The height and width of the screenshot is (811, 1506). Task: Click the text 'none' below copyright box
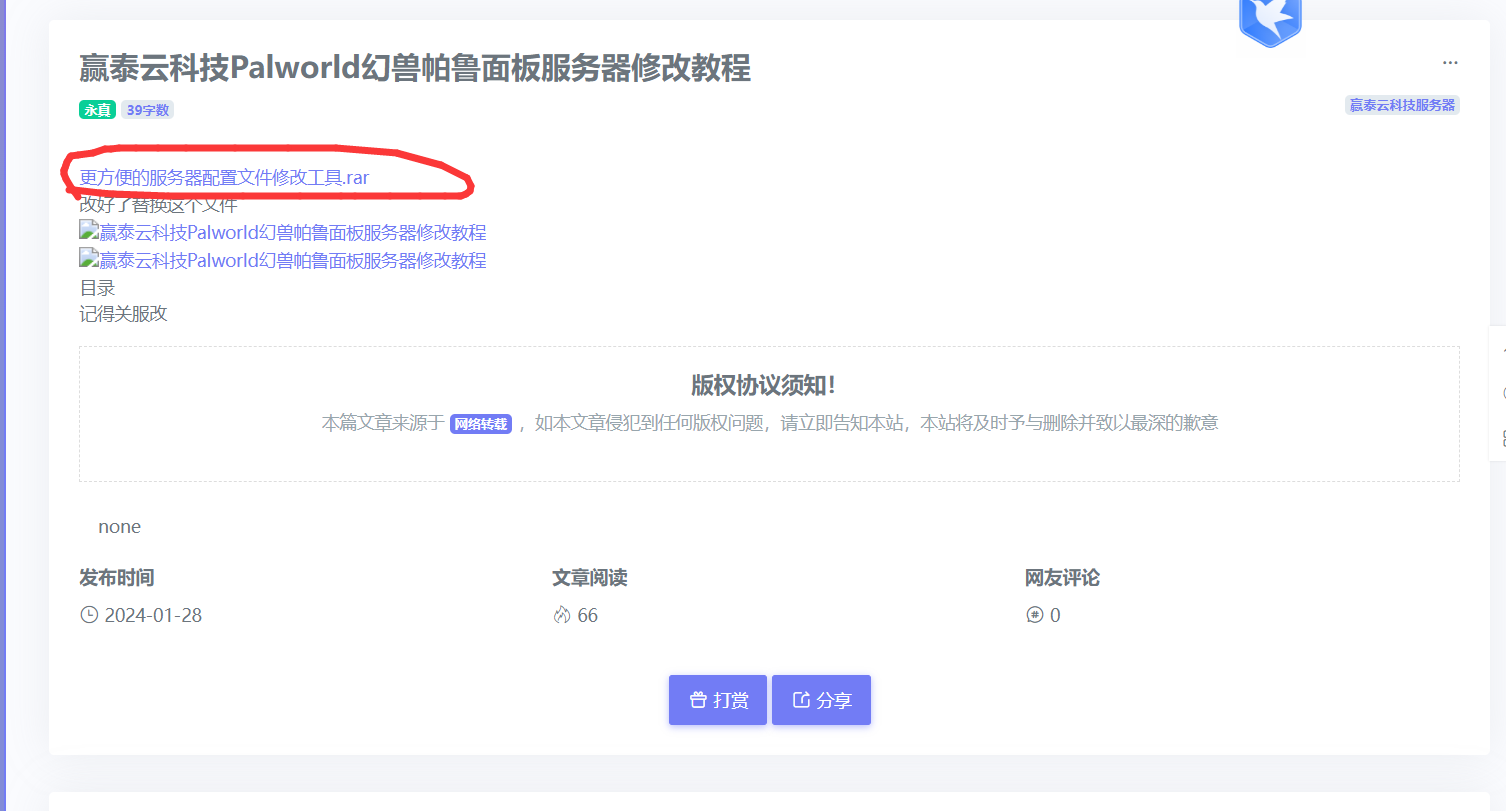pyautogui.click(x=120, y=527)
